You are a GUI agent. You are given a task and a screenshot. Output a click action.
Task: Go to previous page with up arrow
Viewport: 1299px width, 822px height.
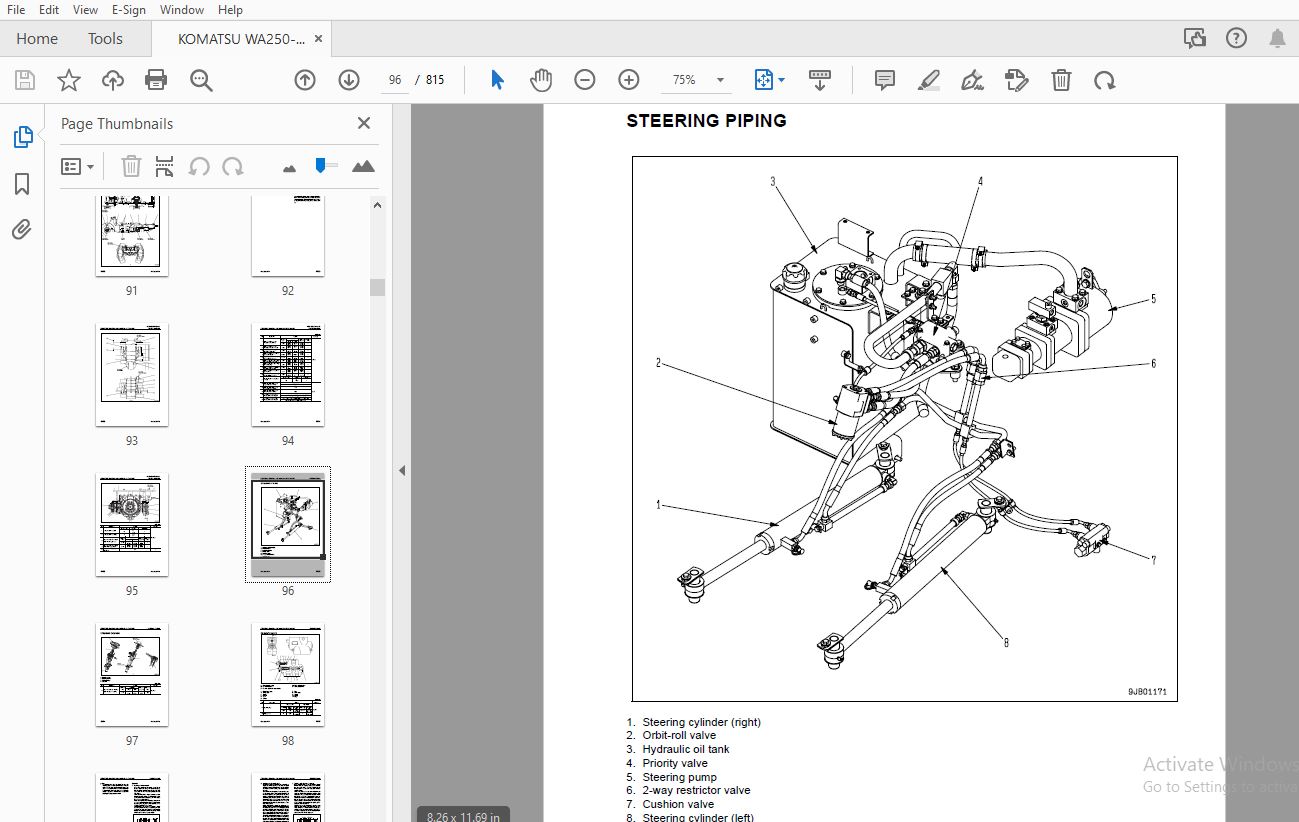305,80
